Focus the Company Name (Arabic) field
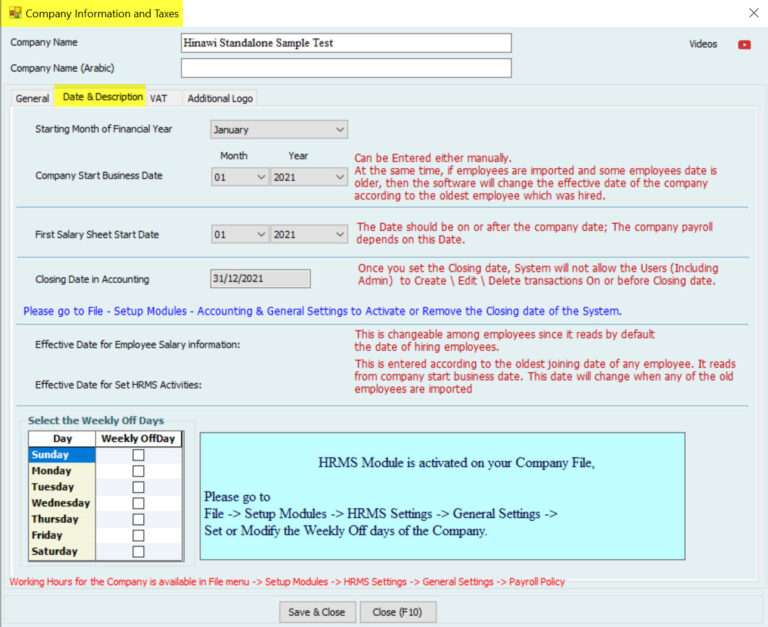The height and width of the screenshot is (627, 768). coord(345,68)
